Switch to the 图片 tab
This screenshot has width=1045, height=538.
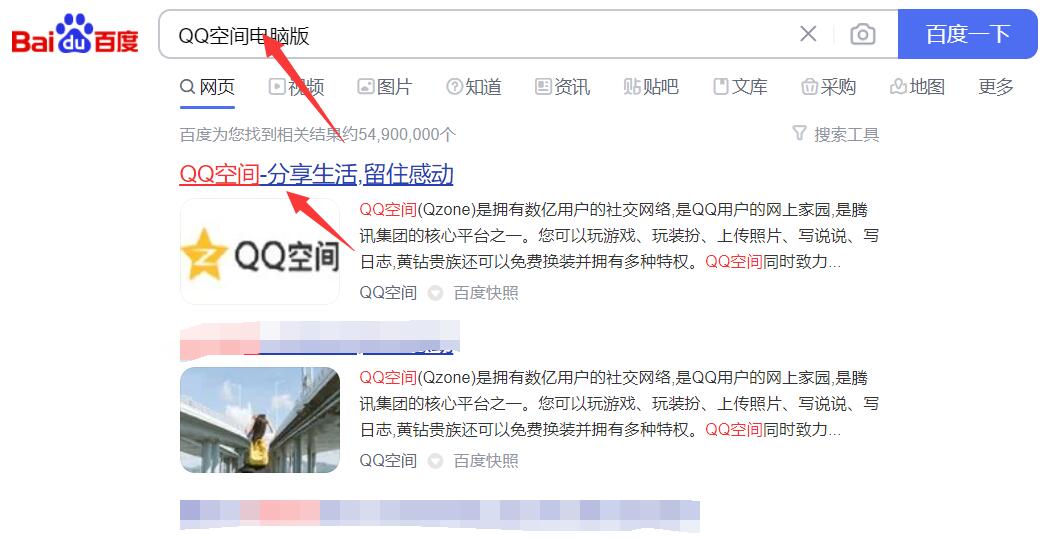click(385, 87)
